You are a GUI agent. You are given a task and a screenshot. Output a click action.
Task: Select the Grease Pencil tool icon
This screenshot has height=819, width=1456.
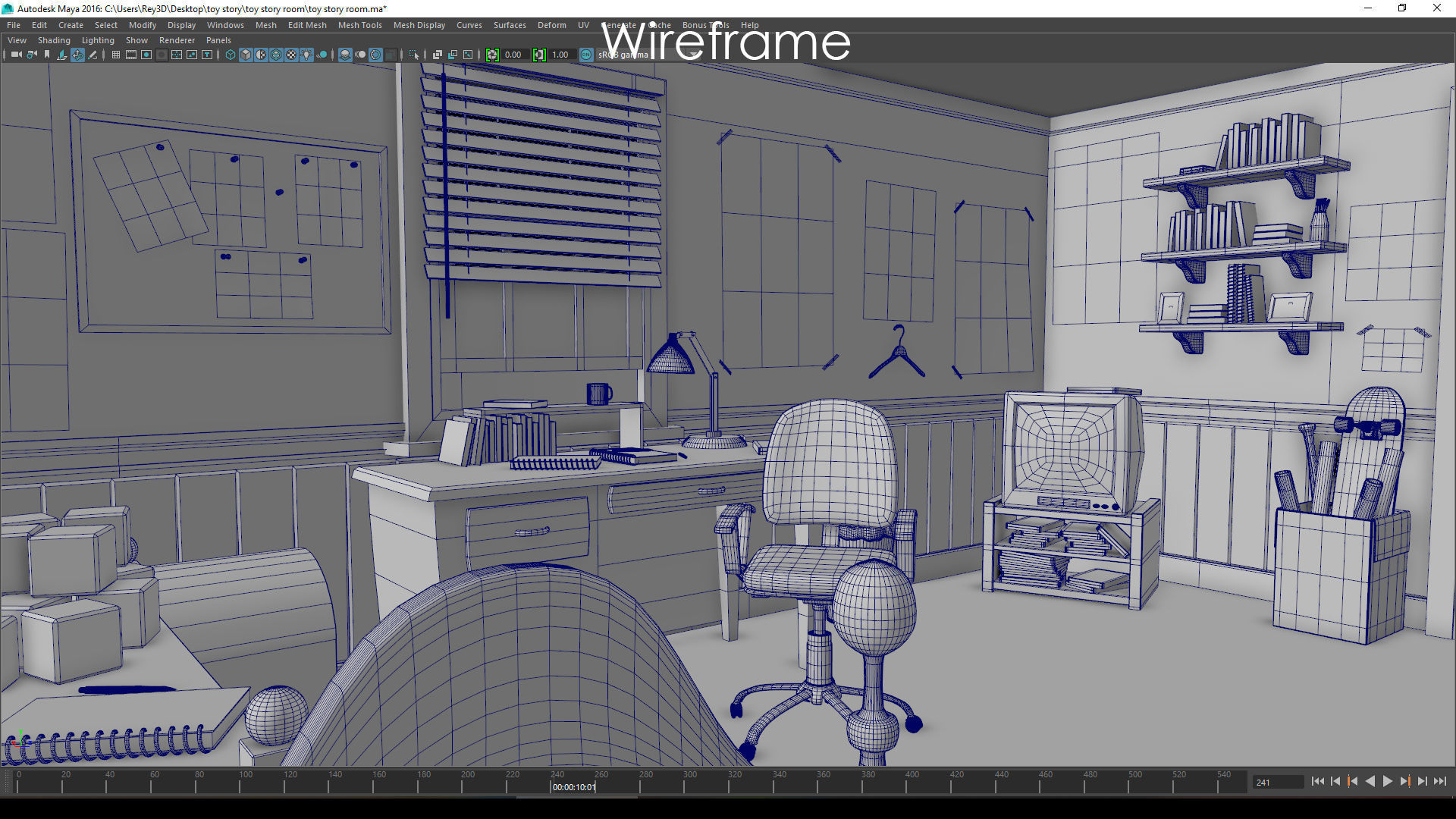(x=93, y=55)
